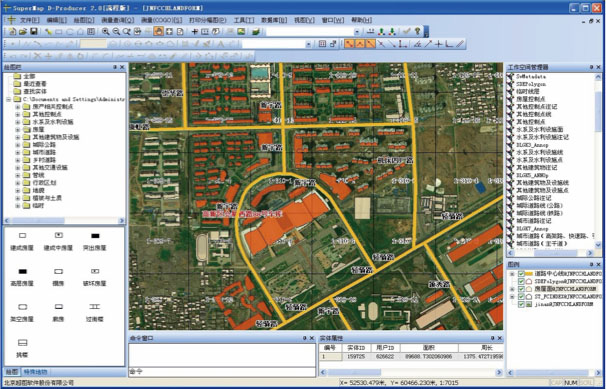Click the yellow 道路中心线 legend color swatch
This screenshot has height=389, width=606.
[x=529, y=273]
